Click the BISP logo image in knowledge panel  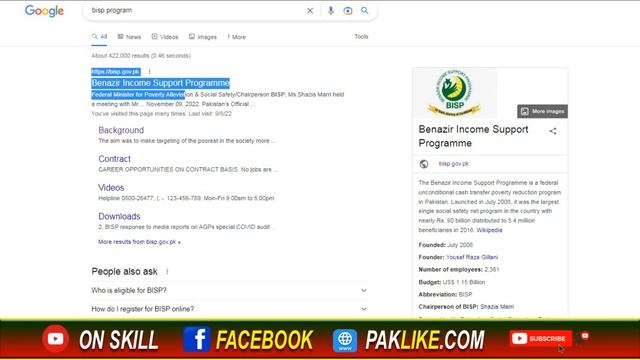pos(455,93)
